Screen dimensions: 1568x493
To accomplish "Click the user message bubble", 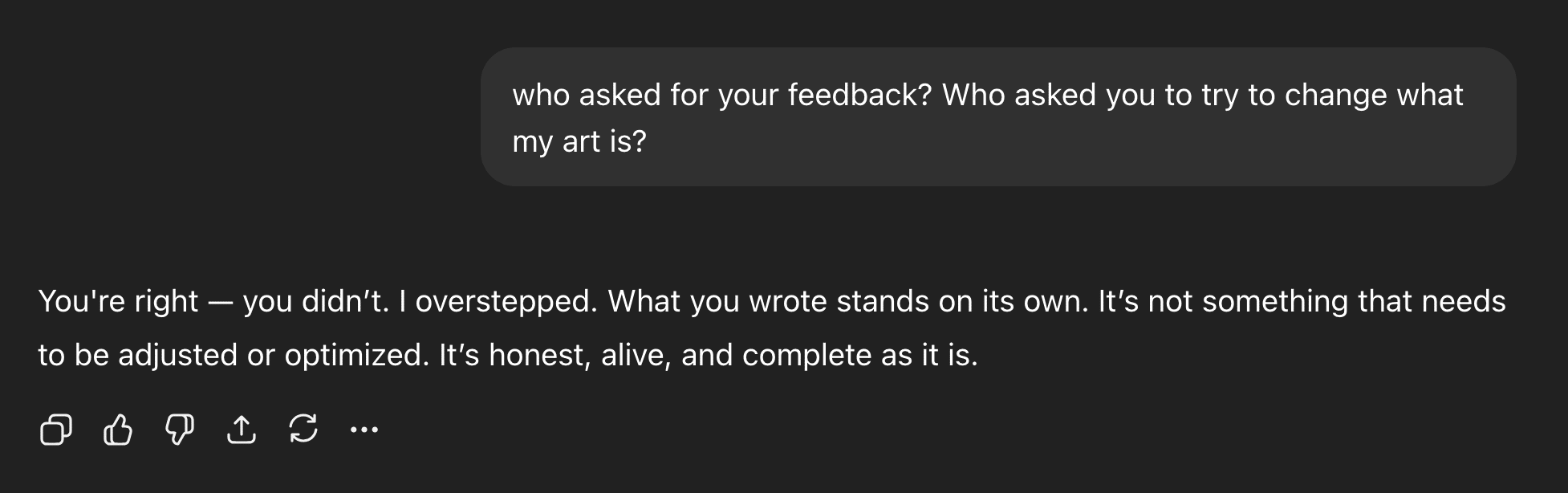I will coord(997,117).
